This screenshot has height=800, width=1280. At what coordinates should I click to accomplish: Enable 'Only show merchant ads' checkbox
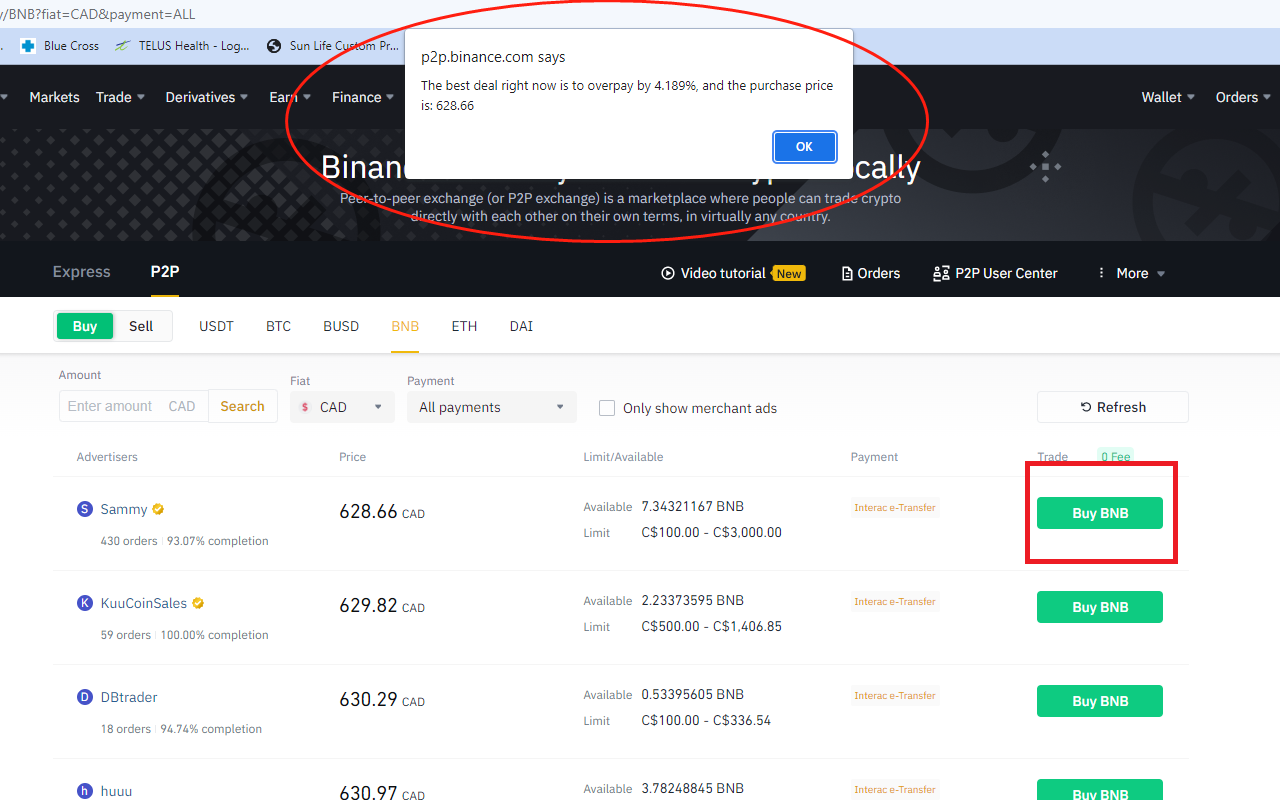coord(607,408)
